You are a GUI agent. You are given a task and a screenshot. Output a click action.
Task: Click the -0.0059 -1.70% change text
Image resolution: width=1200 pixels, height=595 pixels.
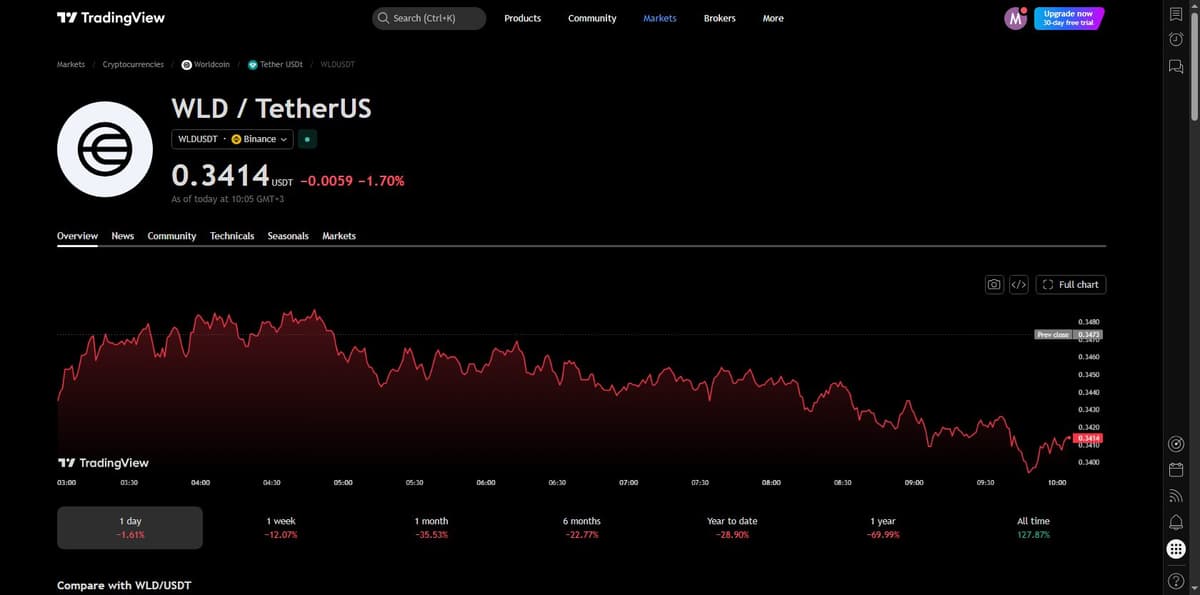click(x=352, y=181)
